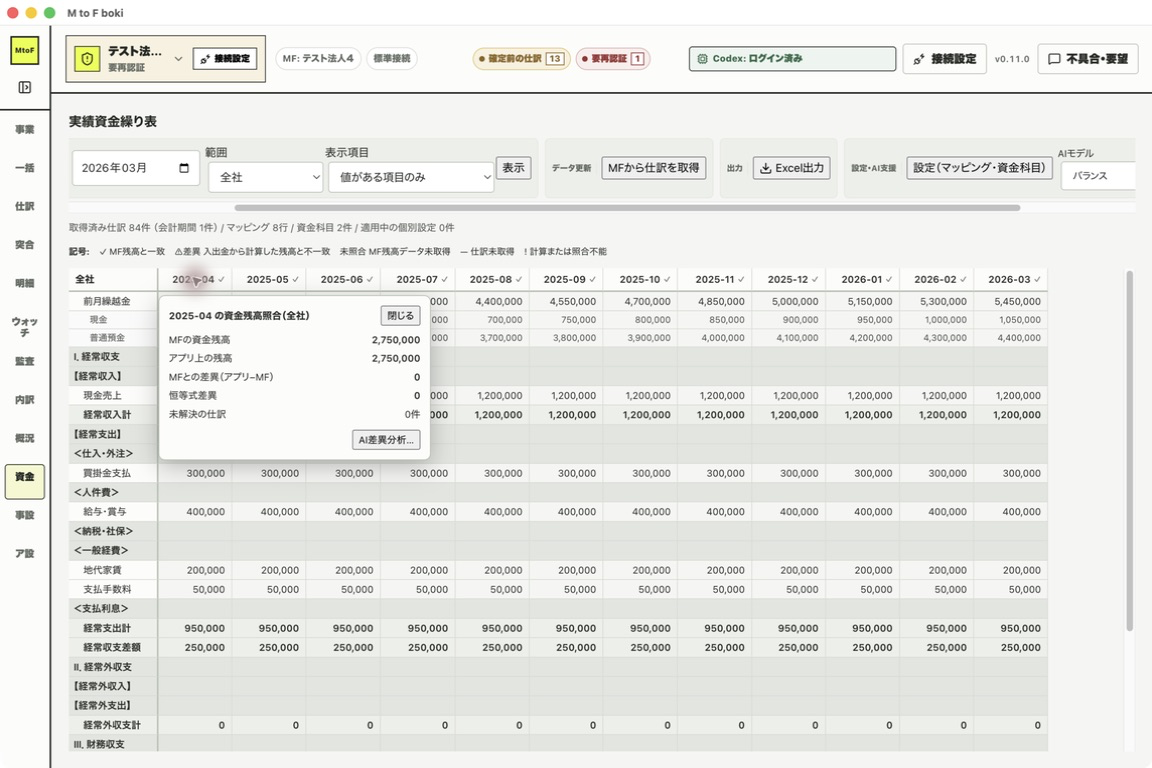Image resolution: width=1152 pixels, height=768 pixels.
Task: Click the 標準接続 badge
Action: [x=392, y=58]
